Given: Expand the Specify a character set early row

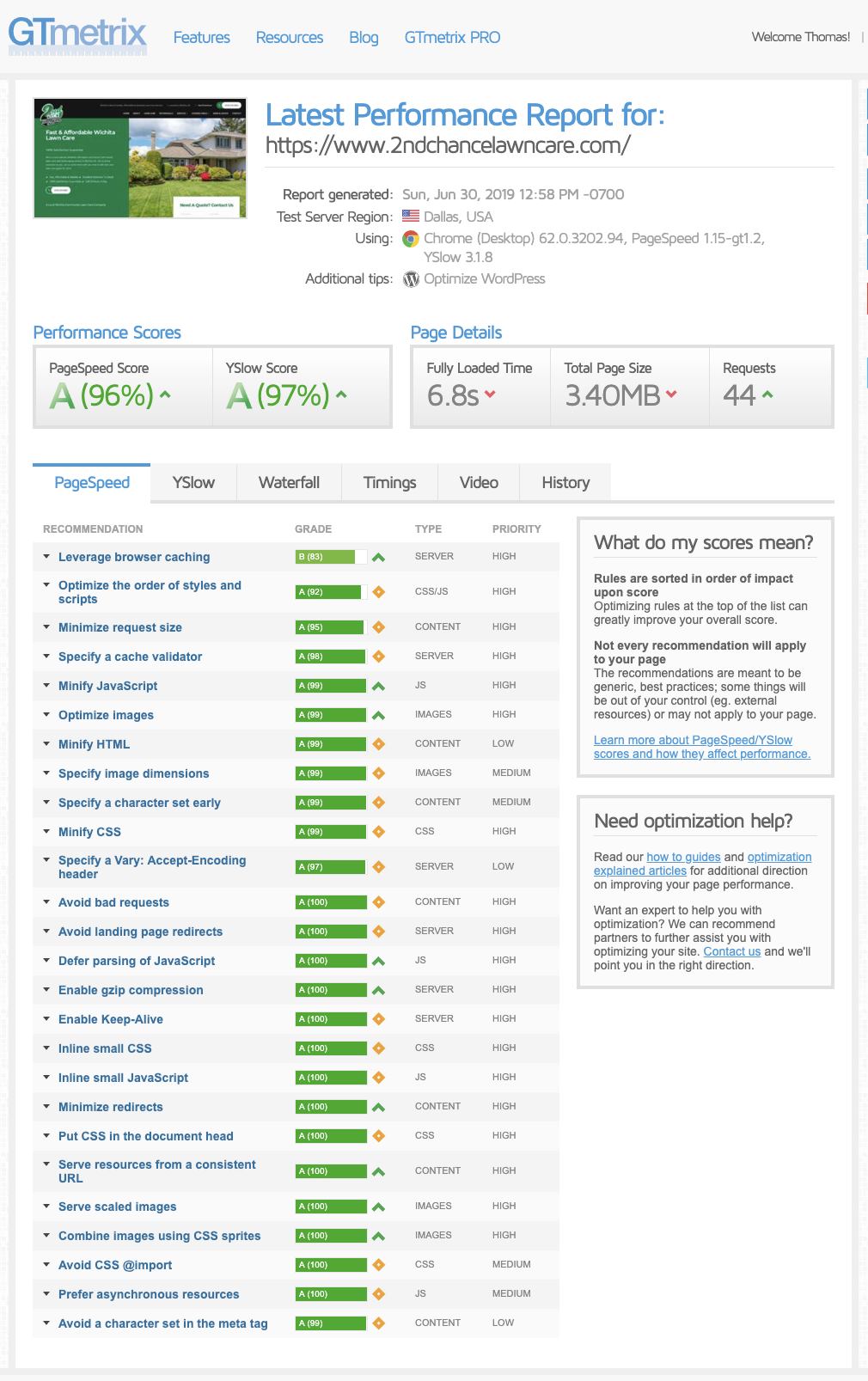Looking at the screenshot, I should click(46, 803).
